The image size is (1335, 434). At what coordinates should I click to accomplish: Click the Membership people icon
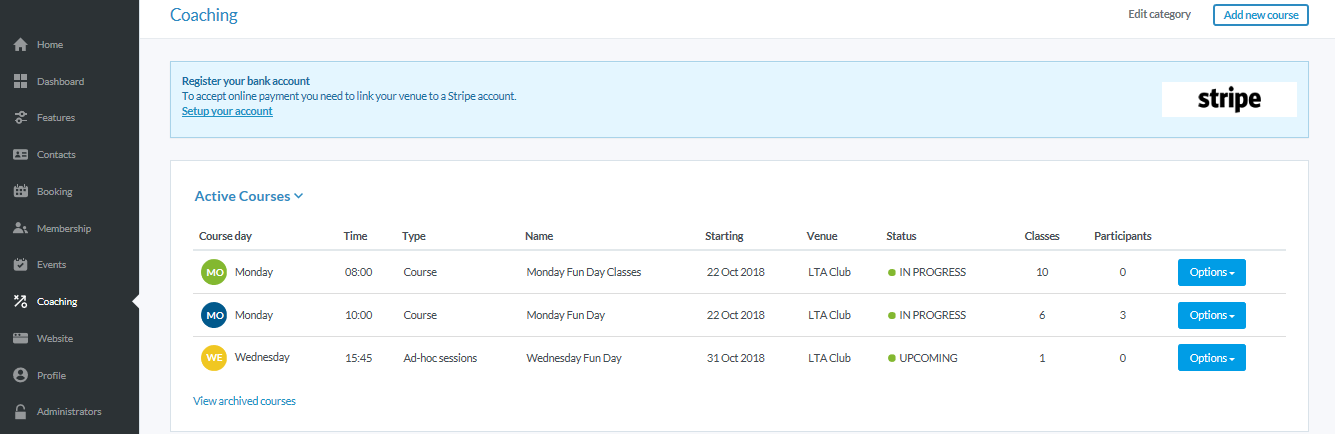(x=20, y=229)
